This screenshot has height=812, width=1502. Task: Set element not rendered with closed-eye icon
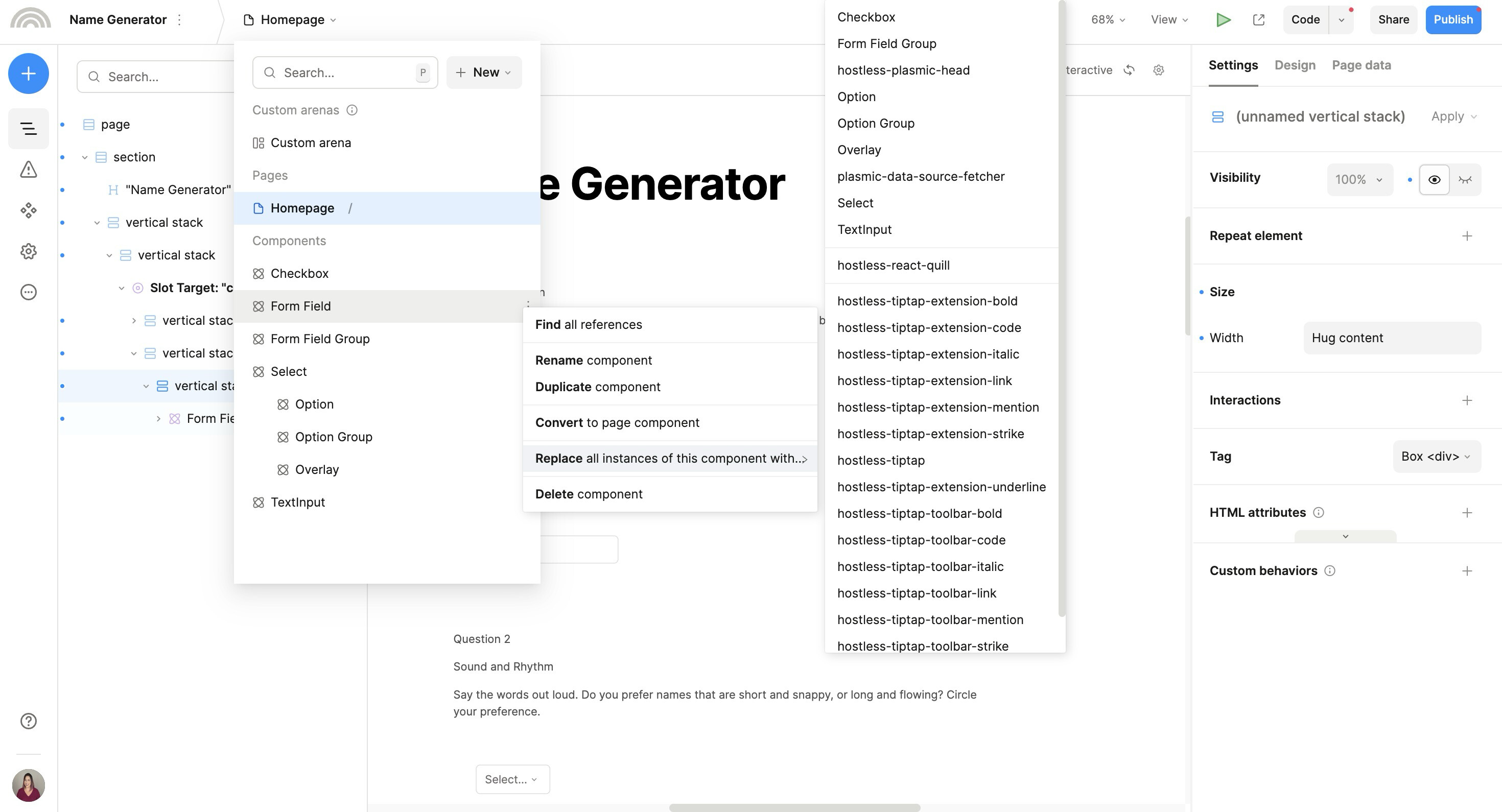tap(1465, 180)
